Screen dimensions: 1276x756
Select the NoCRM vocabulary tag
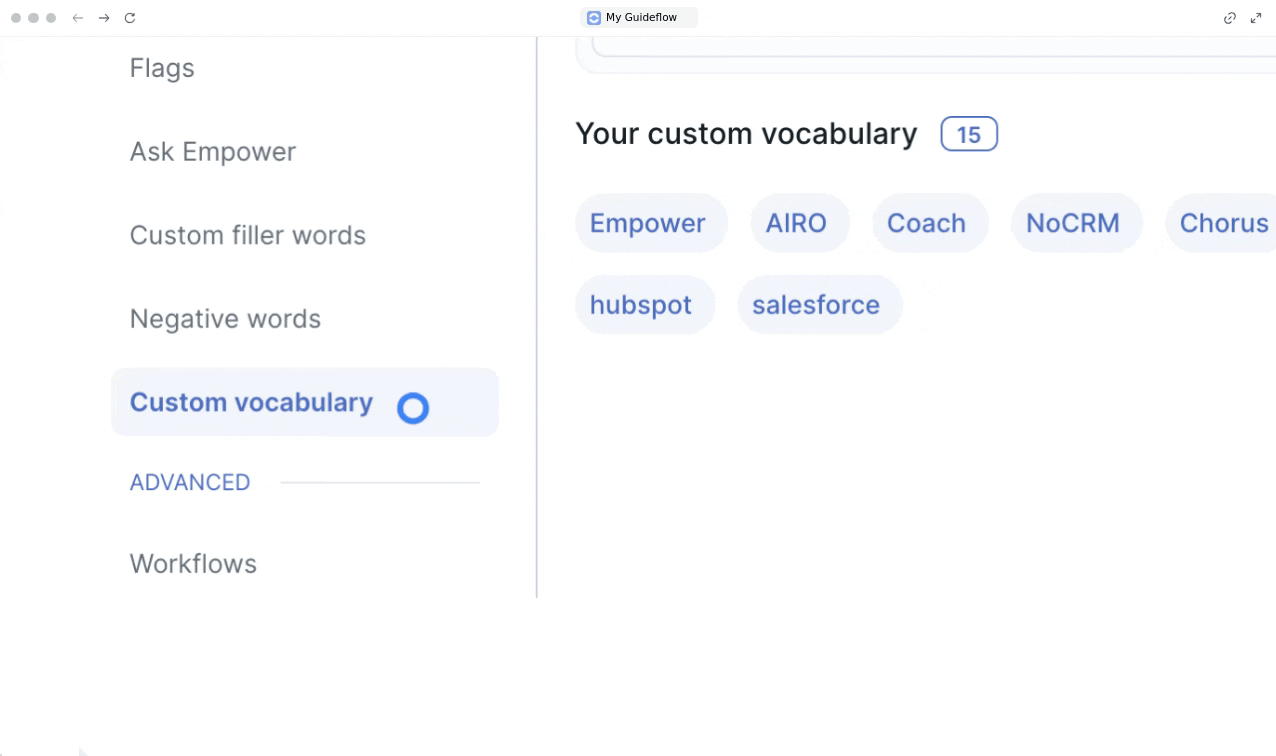pyautogui.click(x=1073, y=223)
